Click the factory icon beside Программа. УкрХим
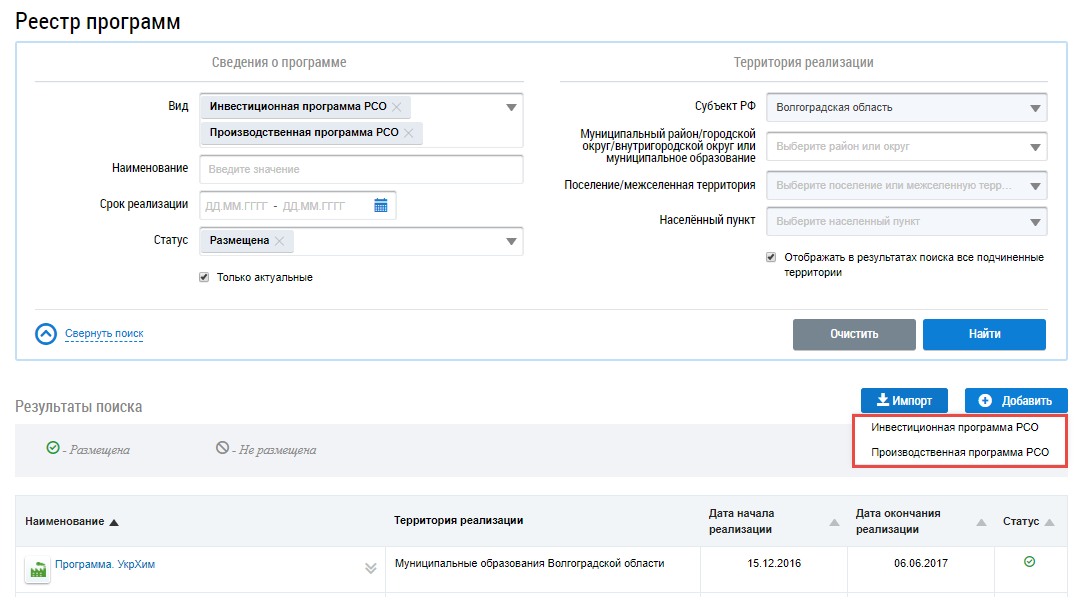Viewport: 1080px width, 597px height. point(38,569)
